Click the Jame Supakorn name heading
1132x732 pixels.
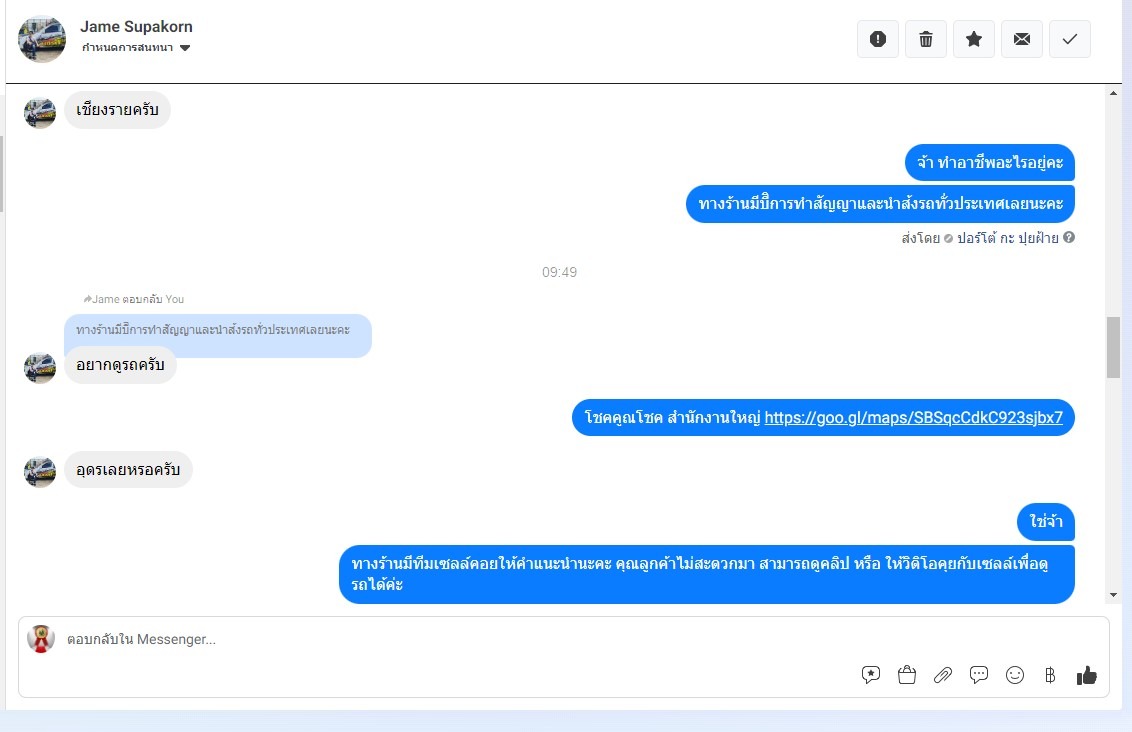point(136,27)
